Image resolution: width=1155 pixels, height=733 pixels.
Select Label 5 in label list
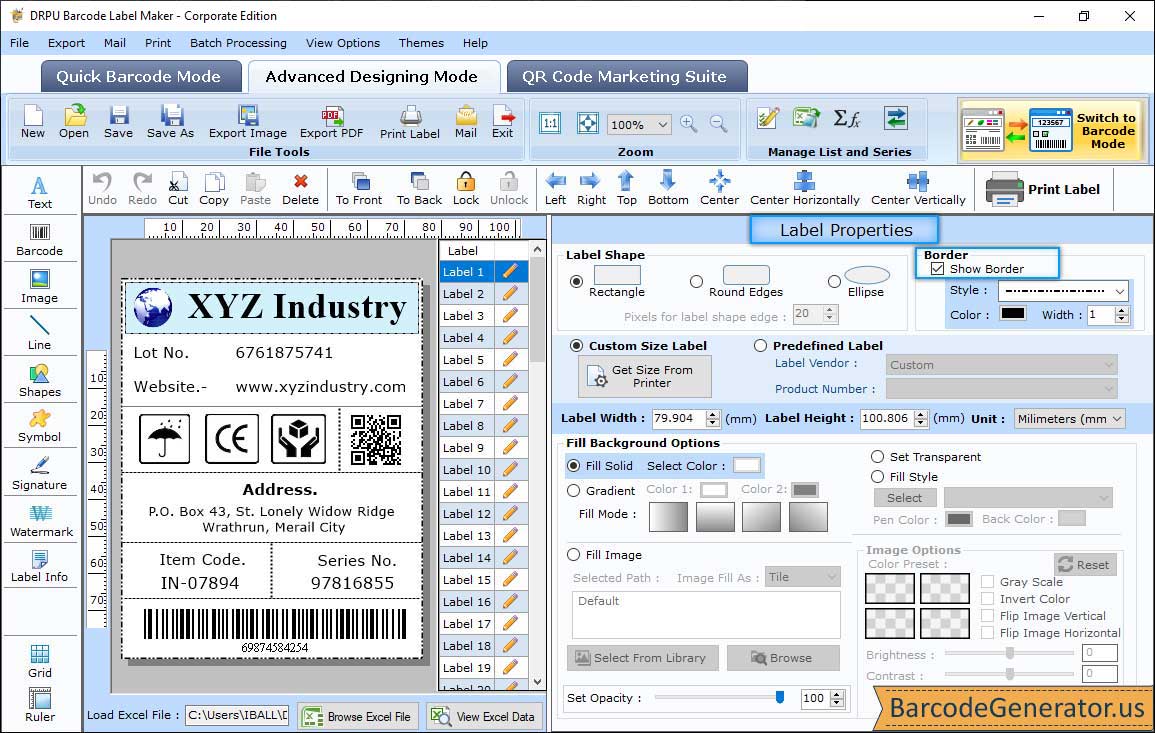coord(467,360)
